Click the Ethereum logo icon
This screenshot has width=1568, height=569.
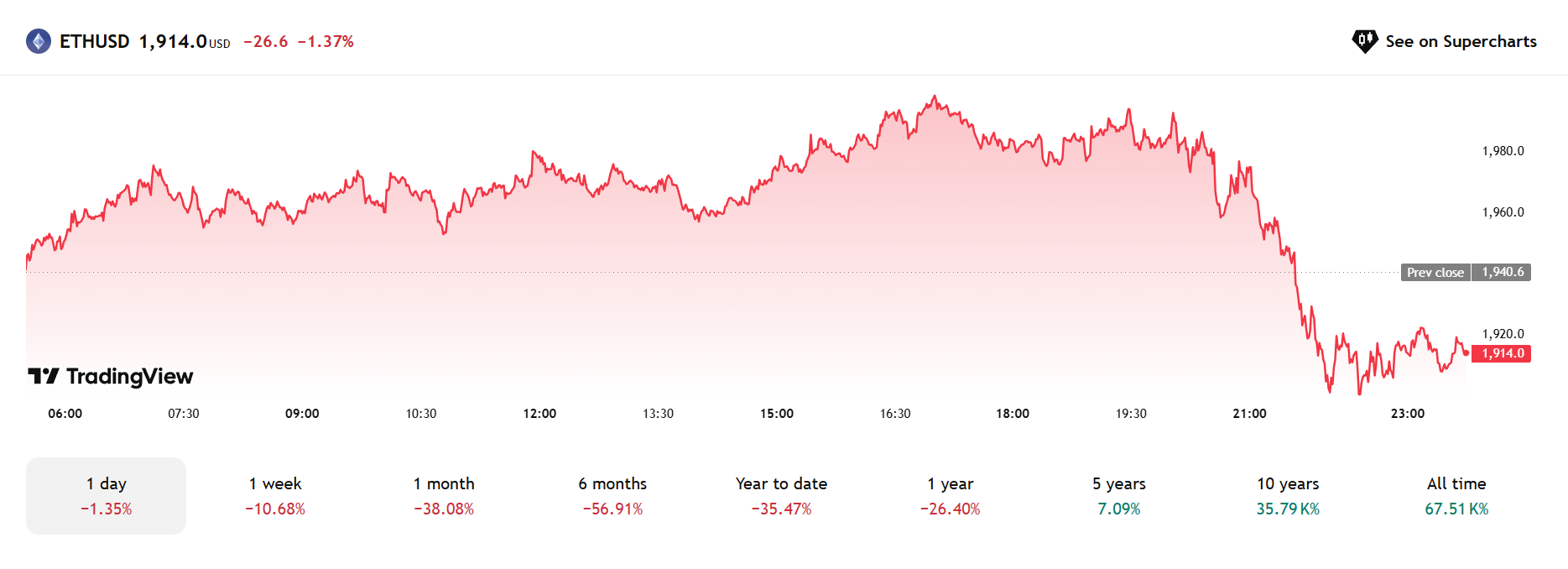[39, 41]
